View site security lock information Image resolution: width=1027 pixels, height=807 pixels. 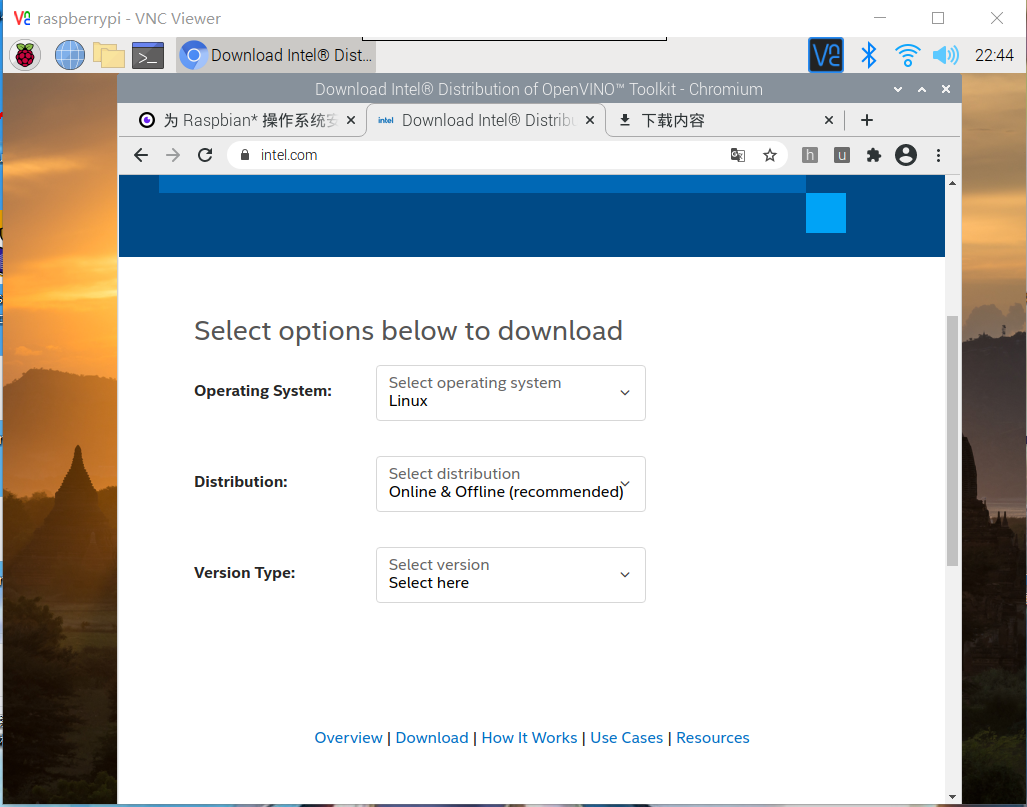point(245,155)
